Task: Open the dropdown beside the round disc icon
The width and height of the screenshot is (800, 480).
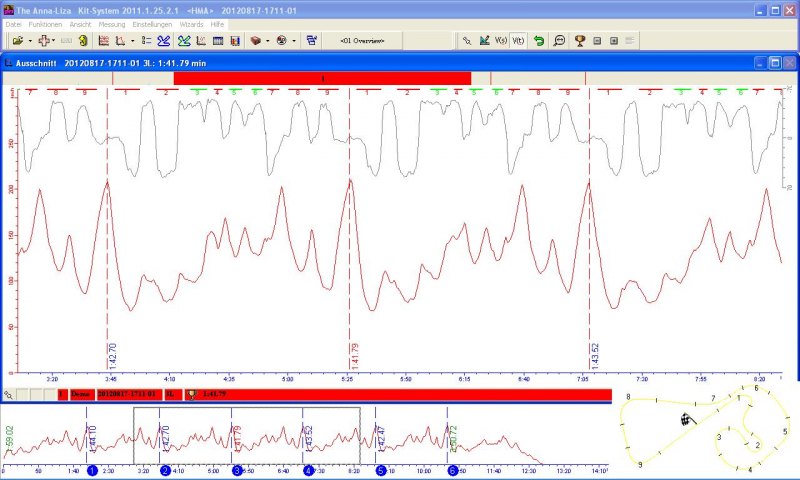Action: pos(293,41)
